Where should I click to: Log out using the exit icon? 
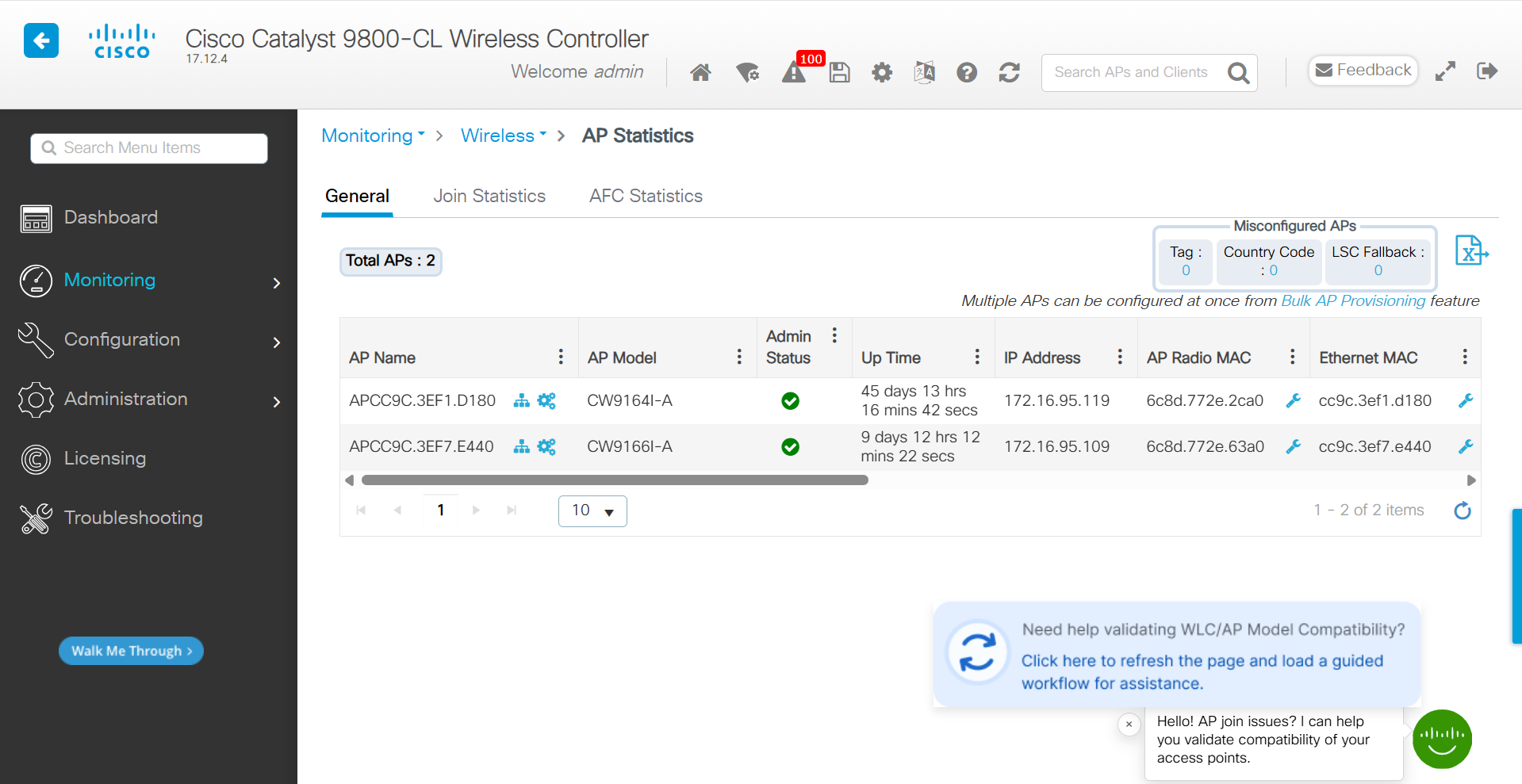1487,71
